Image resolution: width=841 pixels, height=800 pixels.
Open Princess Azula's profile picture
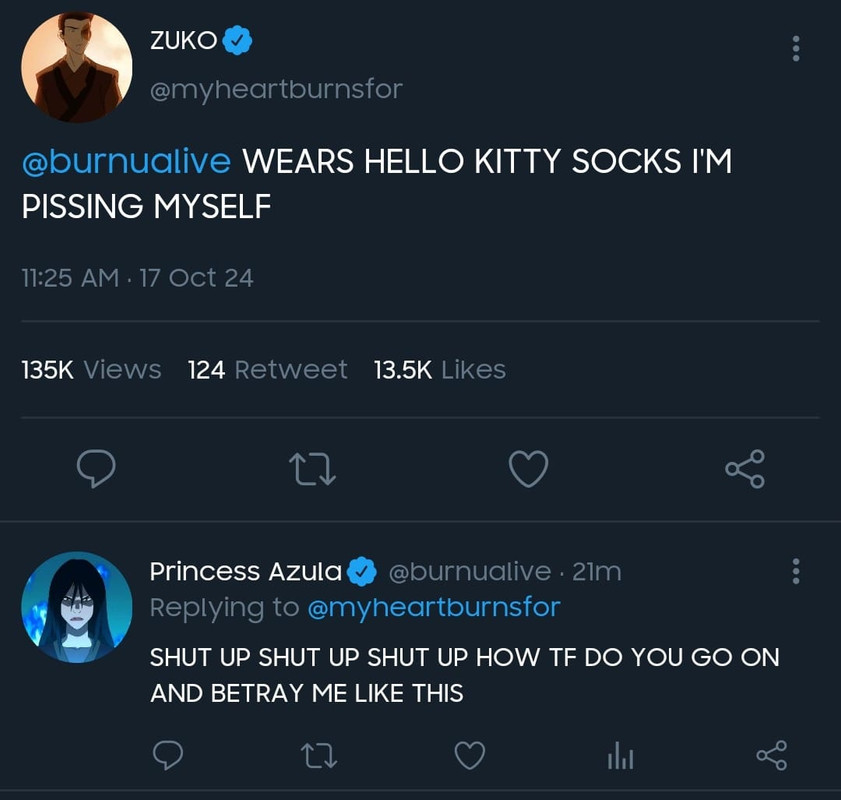coord(77,607)
